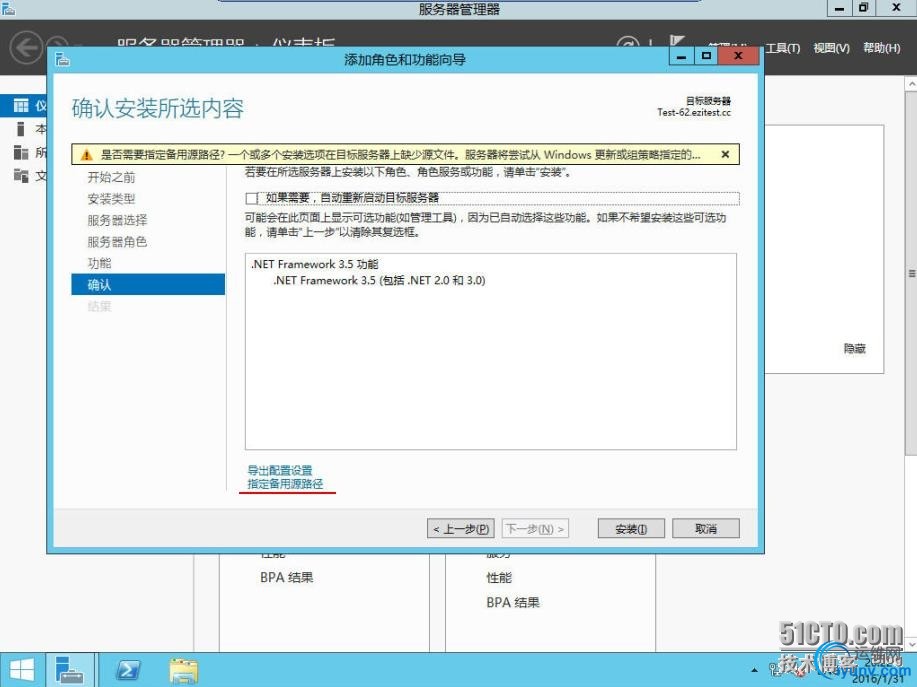Click the Server Manager vertical scrollbar
917x687 pixels.
pos(911,274)
